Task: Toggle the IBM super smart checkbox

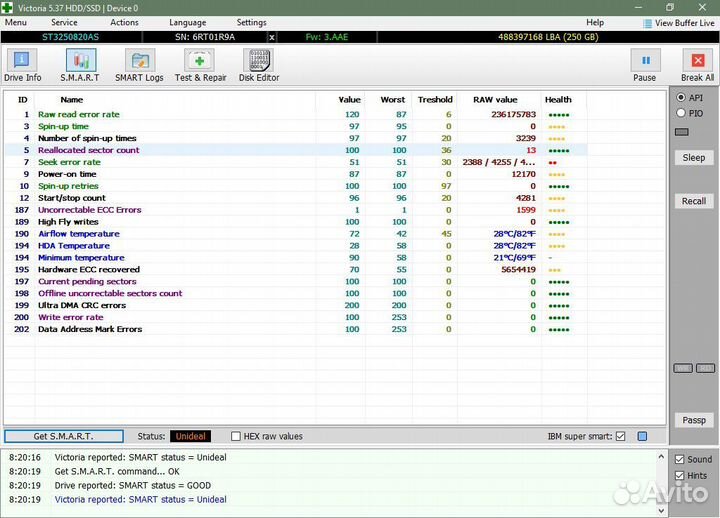Action: point(621,436)
